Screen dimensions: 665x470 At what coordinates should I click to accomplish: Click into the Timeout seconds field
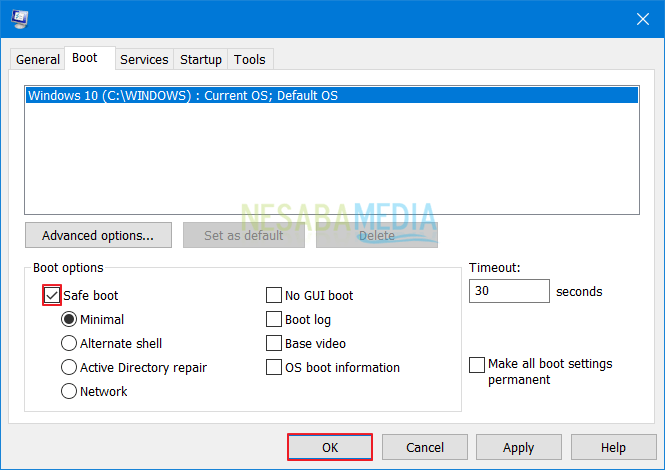pos(508,292)
